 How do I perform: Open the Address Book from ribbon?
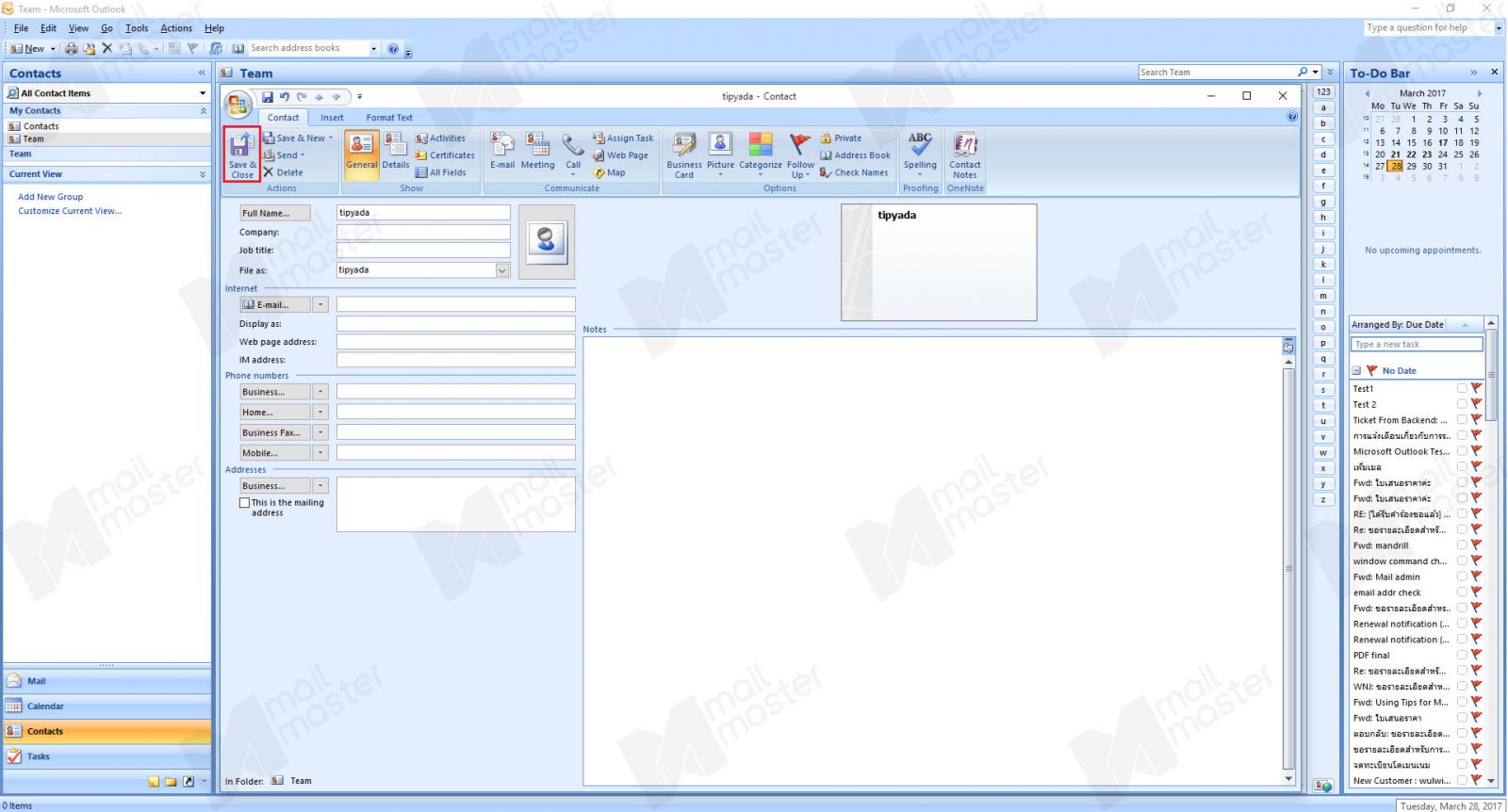click(x=855, y=155)
